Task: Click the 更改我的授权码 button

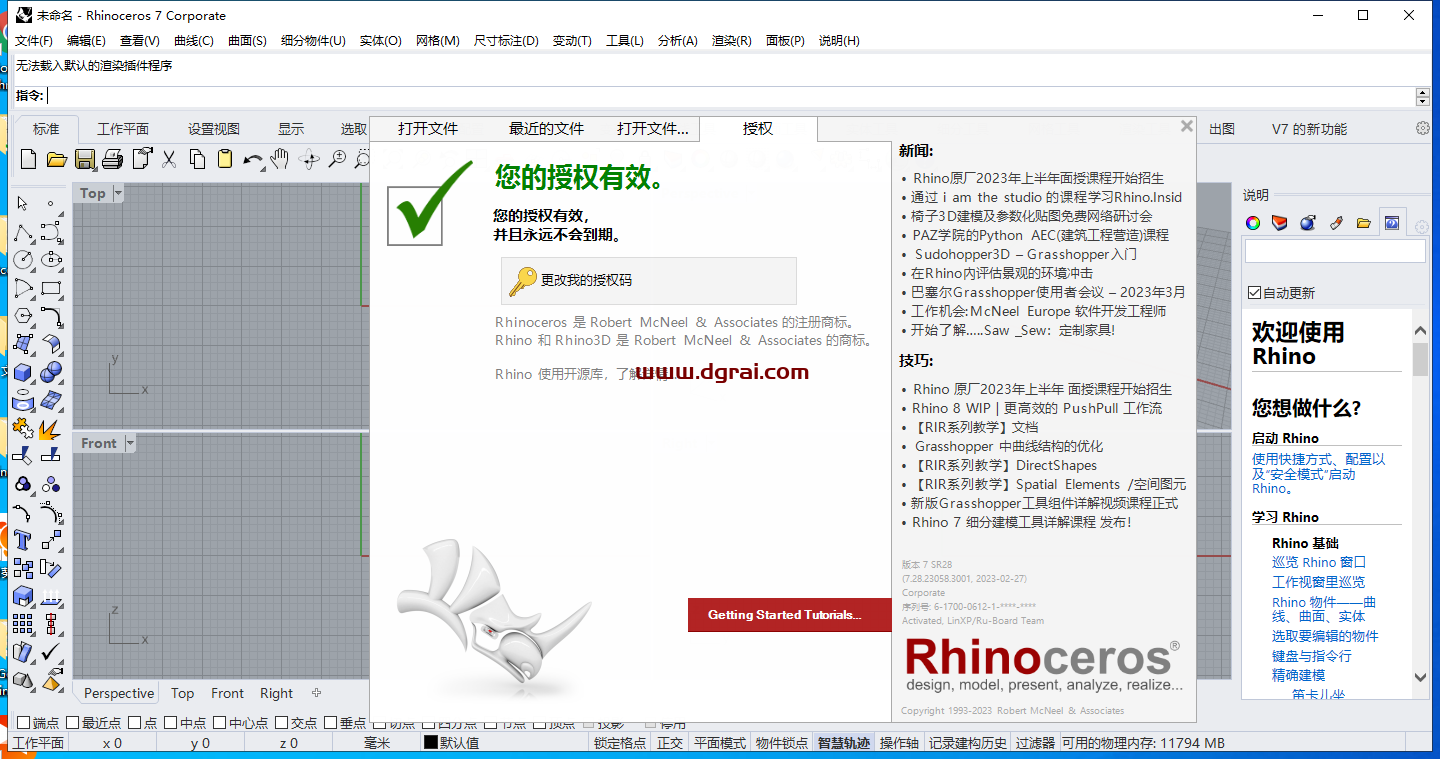Action: (648, 281)
